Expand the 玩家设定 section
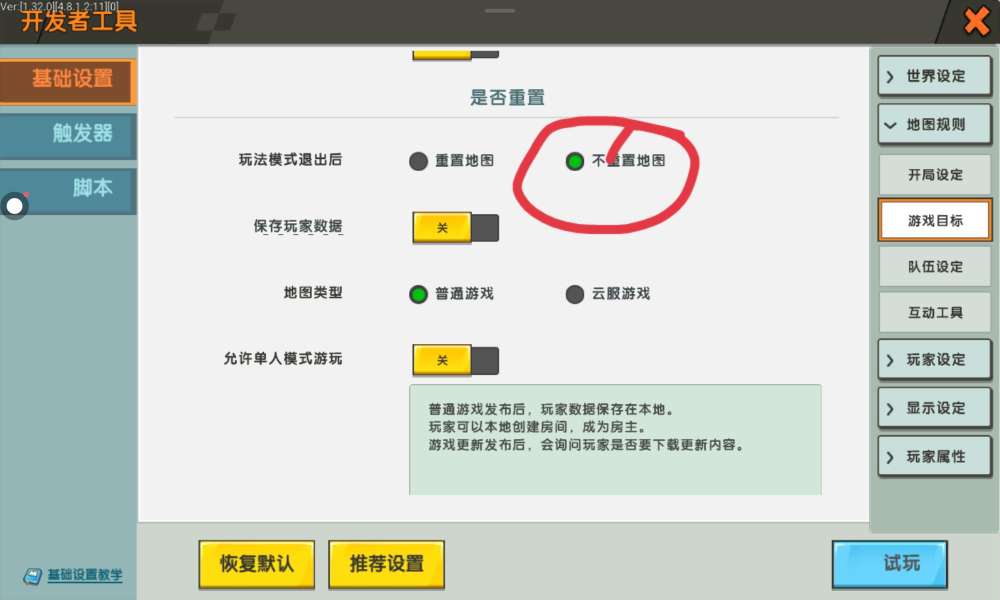Screen dimensions: 1000x600 tap(934, 360)
